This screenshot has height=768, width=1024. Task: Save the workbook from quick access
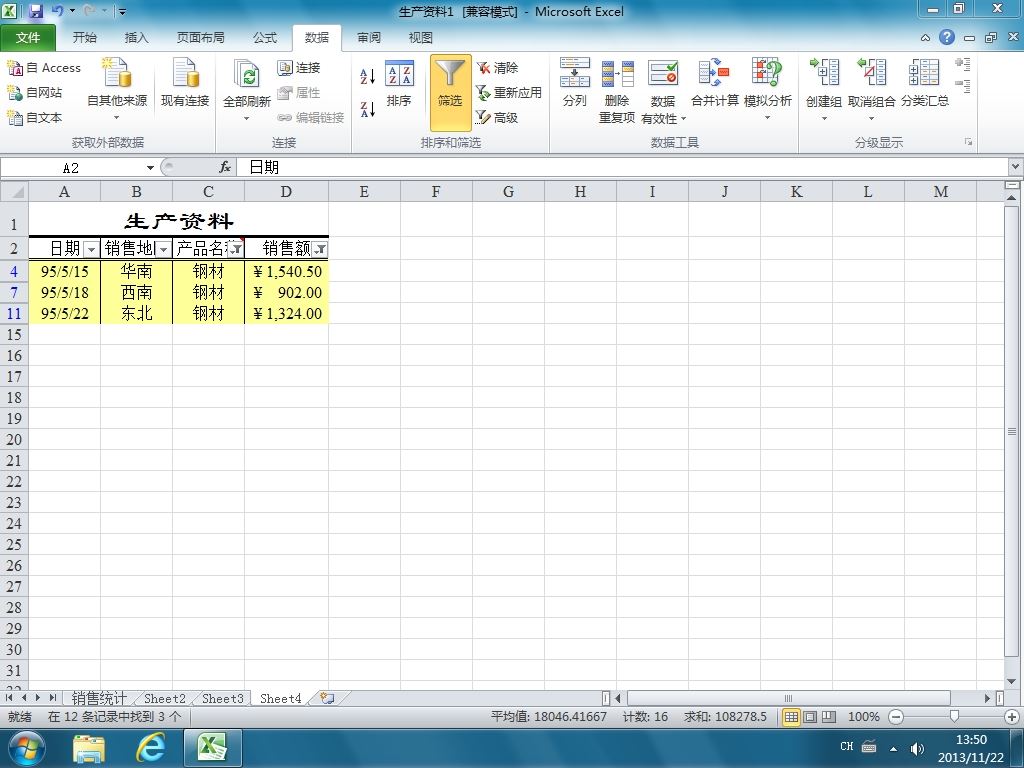point(36,11)
